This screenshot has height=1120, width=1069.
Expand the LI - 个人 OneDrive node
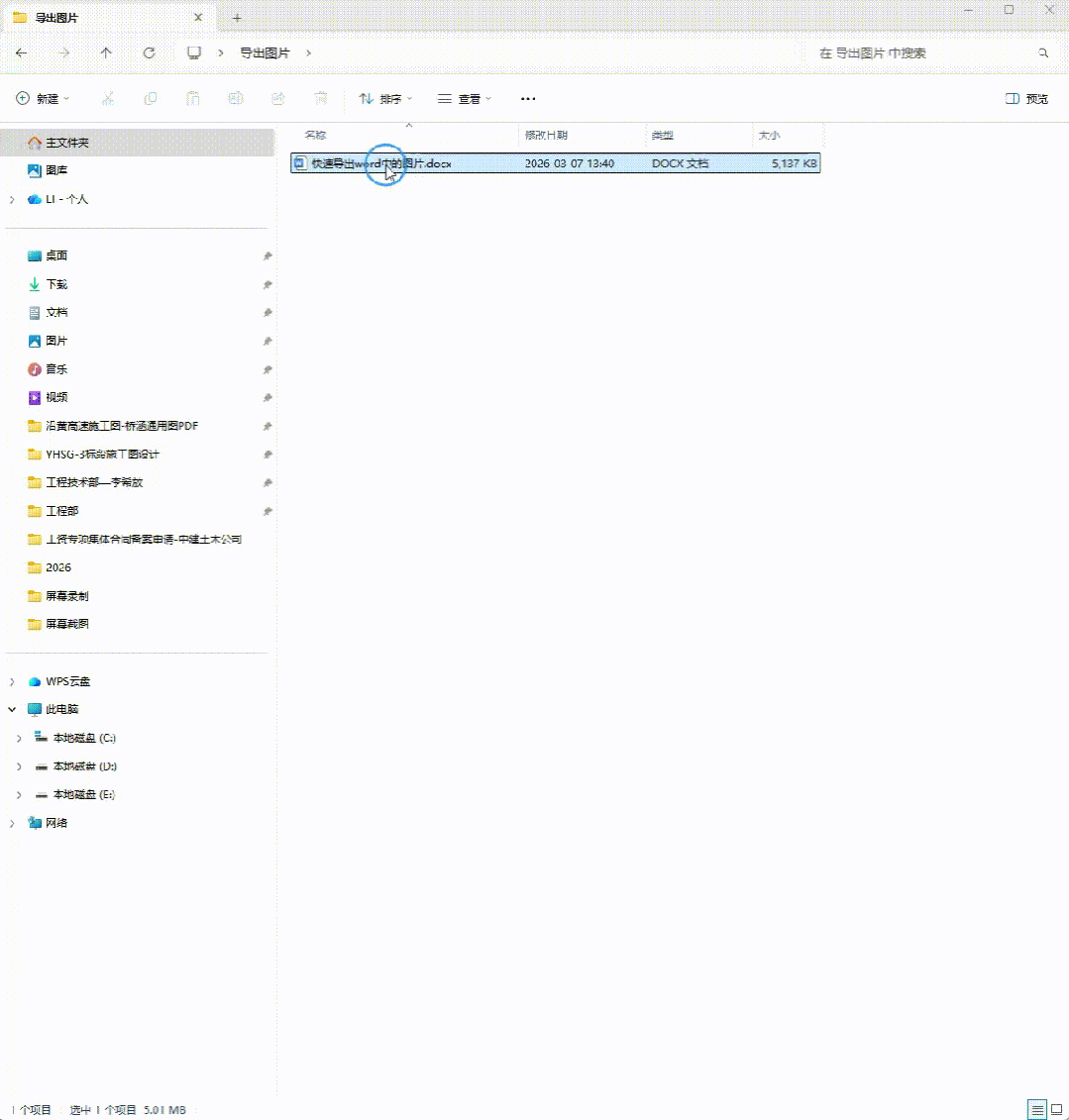[12, 199]
